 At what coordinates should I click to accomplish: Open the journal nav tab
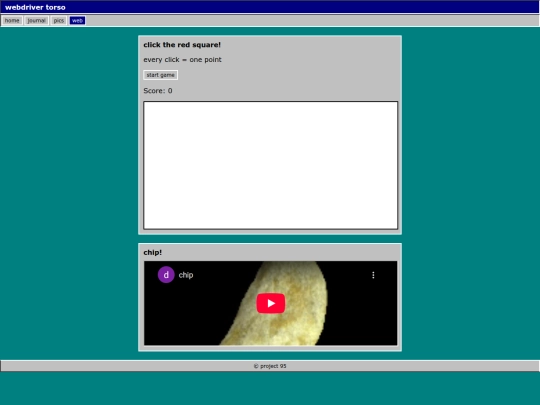[x=37, y=21]
